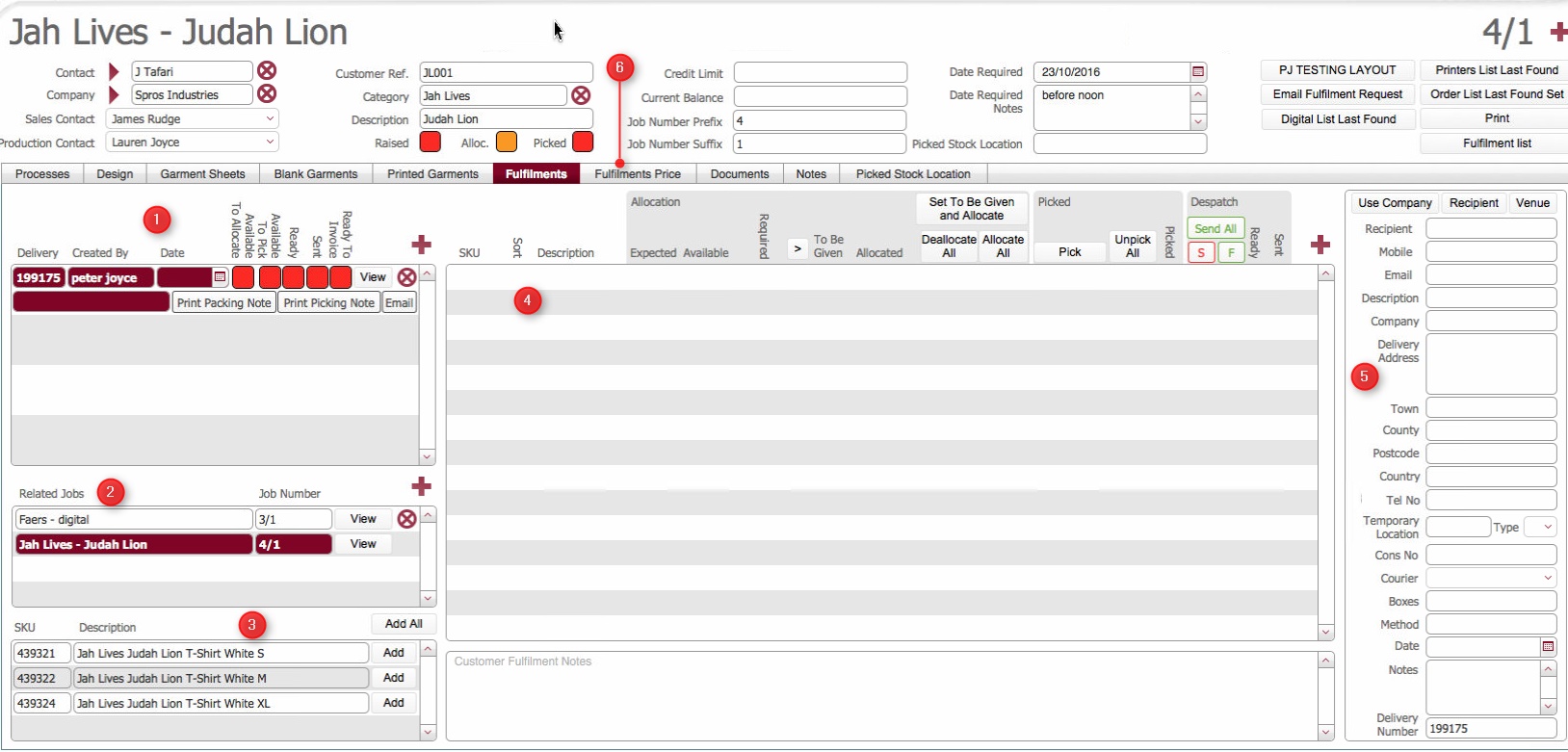Click the arrow icon beside Company label
This screenshot has width=1568, height=752.
(114, 94)
